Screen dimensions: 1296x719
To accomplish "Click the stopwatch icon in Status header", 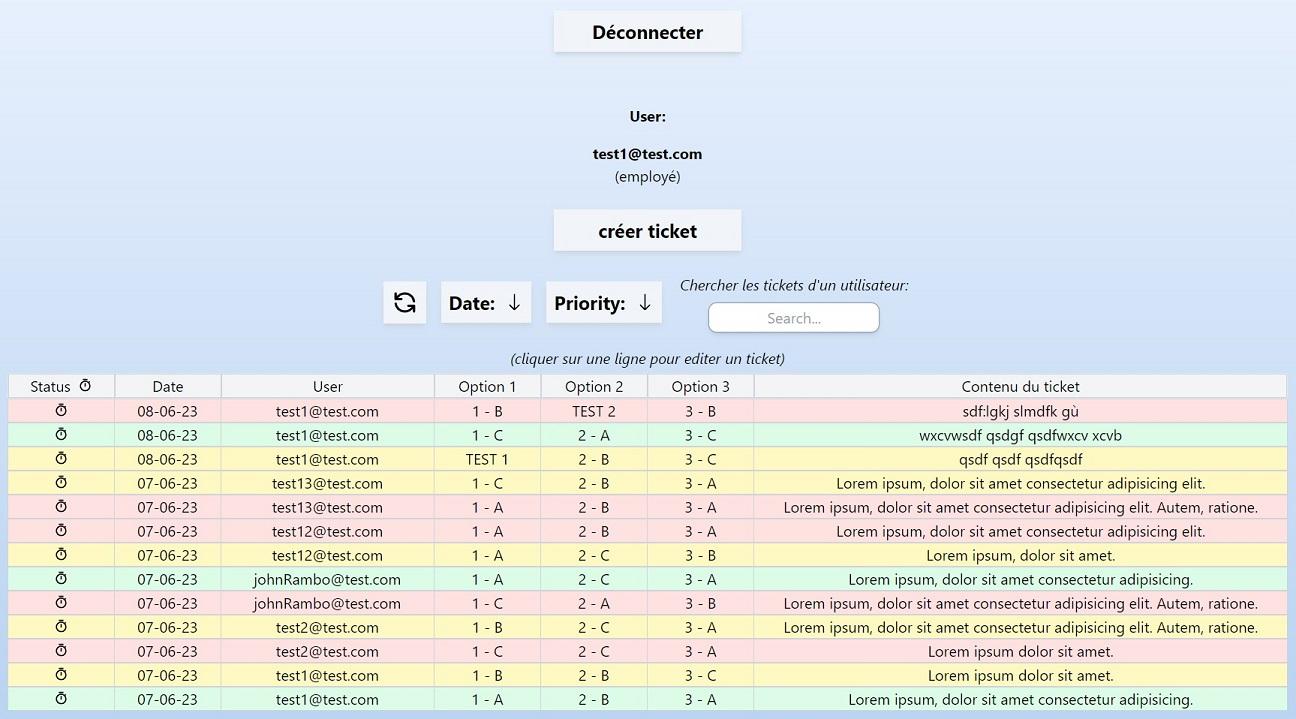I will (x=85, y=386).
